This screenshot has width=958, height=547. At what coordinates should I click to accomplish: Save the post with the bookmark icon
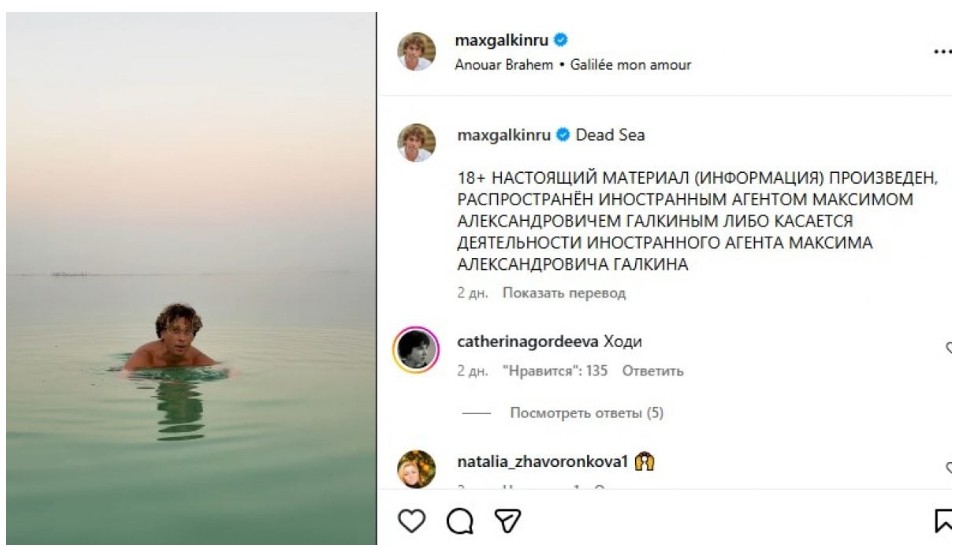(942, 518)
